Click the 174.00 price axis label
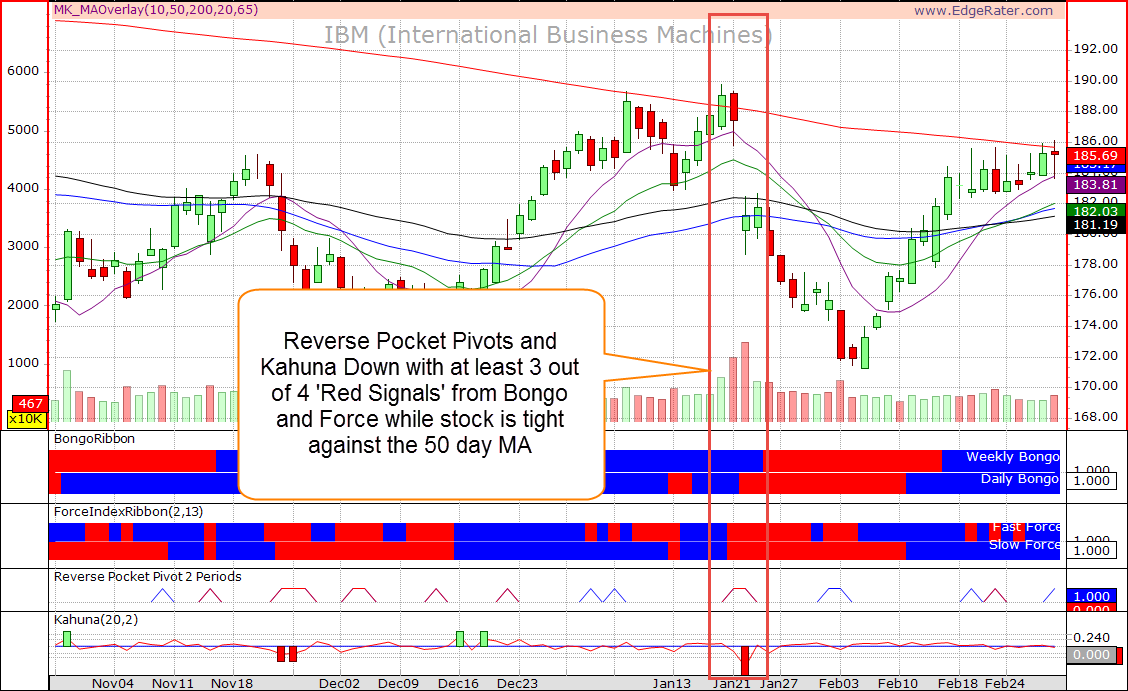 [1096, 325]
